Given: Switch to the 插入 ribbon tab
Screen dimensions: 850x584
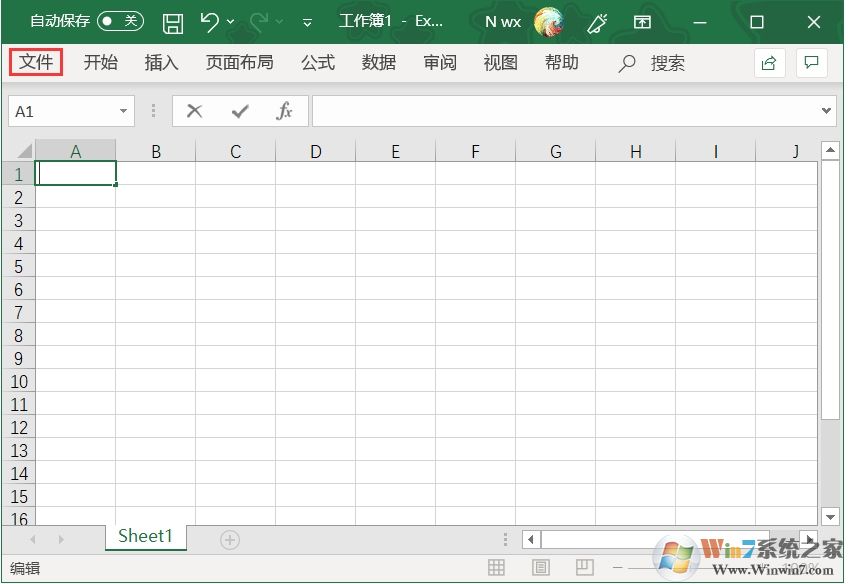Looking at the screenshot, I should pos(160,62).
